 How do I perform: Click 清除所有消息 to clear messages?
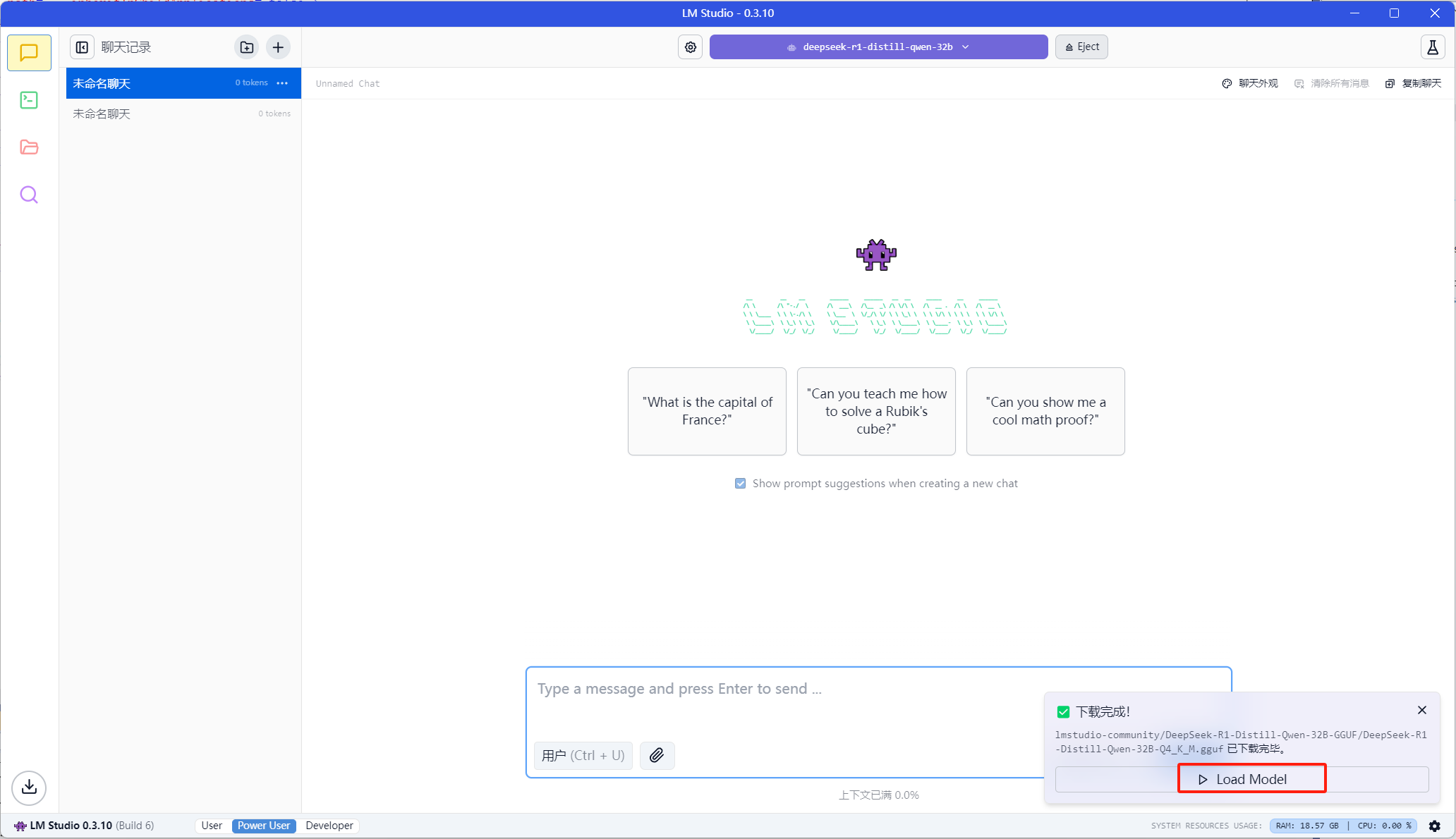tap(1332, 83)
